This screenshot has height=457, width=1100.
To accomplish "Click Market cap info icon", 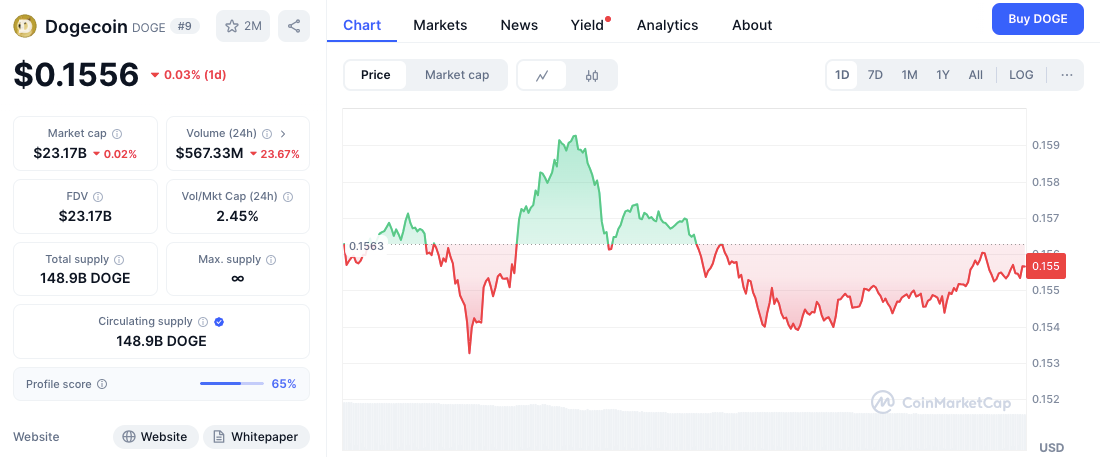I will pyautogui.click(x=117, y=133).
